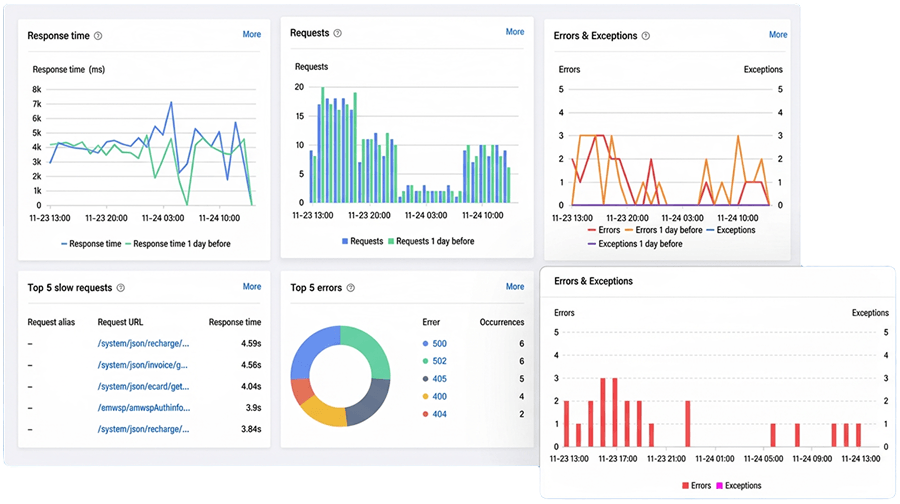The height and width of the screenshot is (504, 900).
Task: Open the slow request URL with 3.84s response
Action: point(143,429)
